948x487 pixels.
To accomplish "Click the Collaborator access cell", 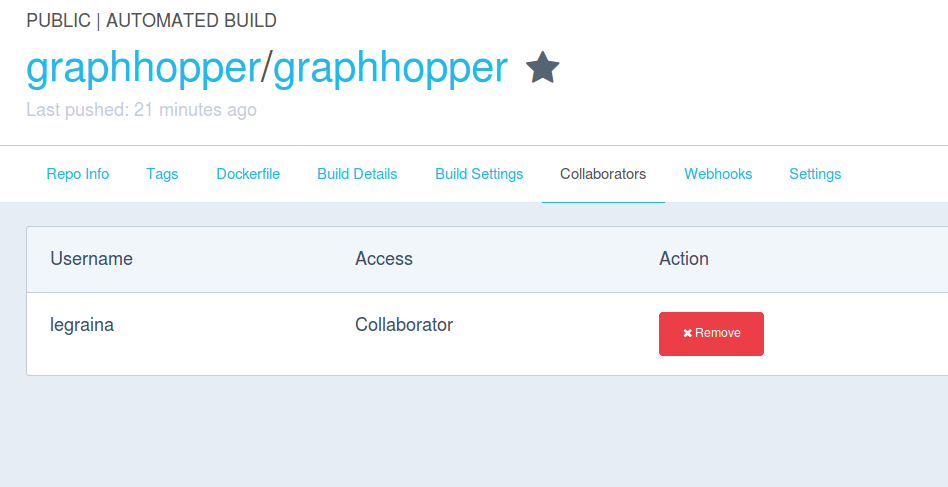I will (x=404, y=324).
